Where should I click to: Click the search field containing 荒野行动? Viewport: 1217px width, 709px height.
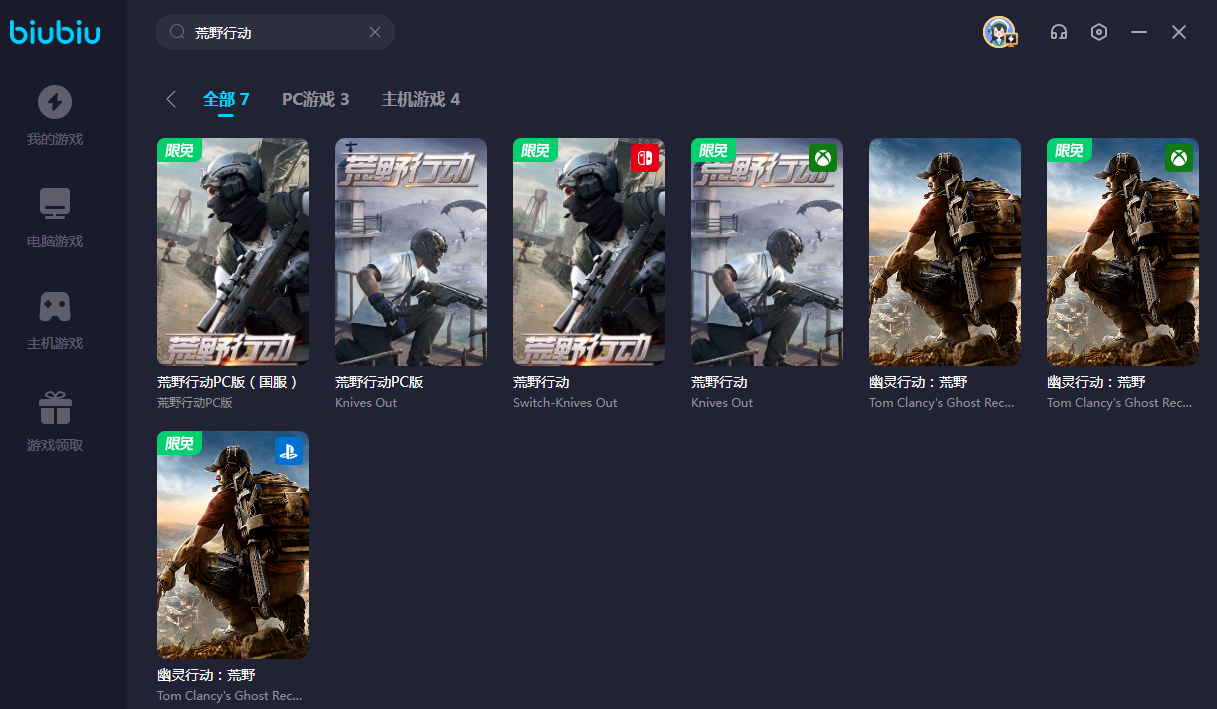click(x=275, y=32)
